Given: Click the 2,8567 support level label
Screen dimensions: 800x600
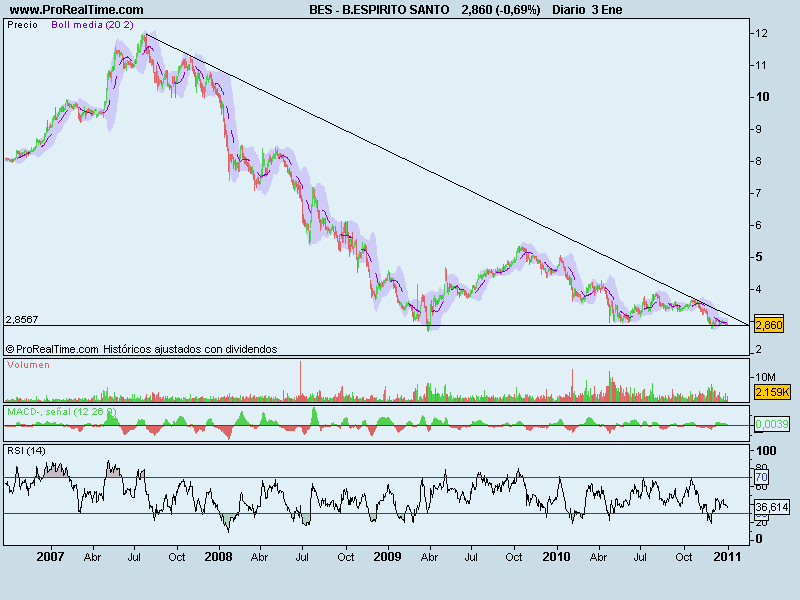Looking at the screenshot, I should click(22, 319).
